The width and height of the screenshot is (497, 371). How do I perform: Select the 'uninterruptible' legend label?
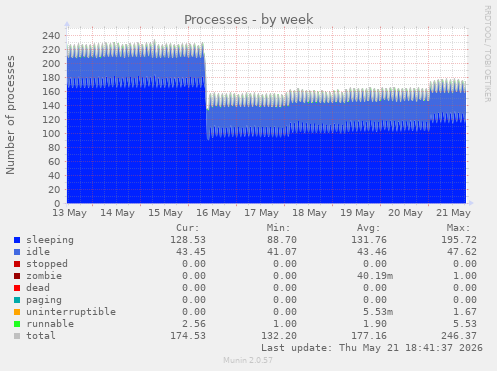coord(71,312)
